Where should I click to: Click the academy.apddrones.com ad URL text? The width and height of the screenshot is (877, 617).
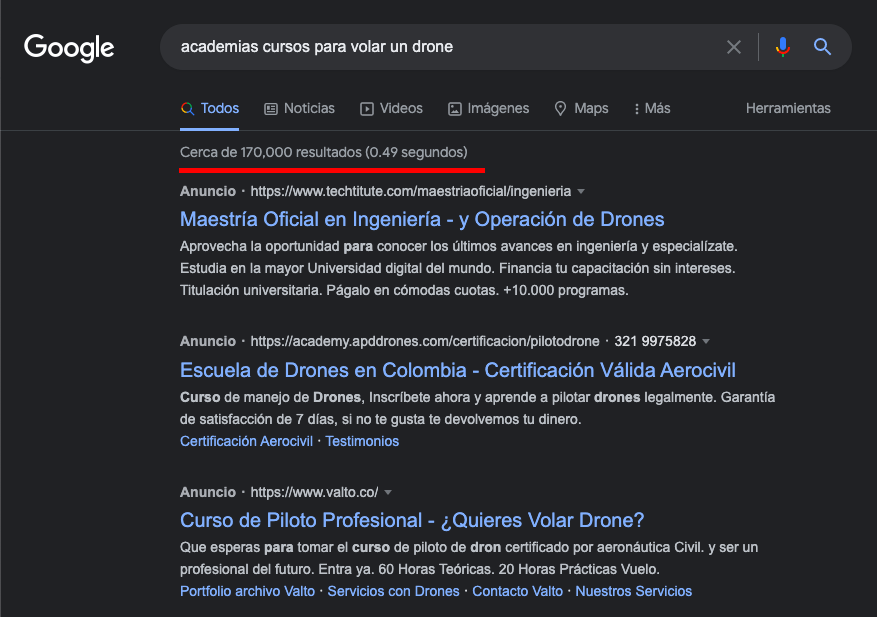[425, 341]
